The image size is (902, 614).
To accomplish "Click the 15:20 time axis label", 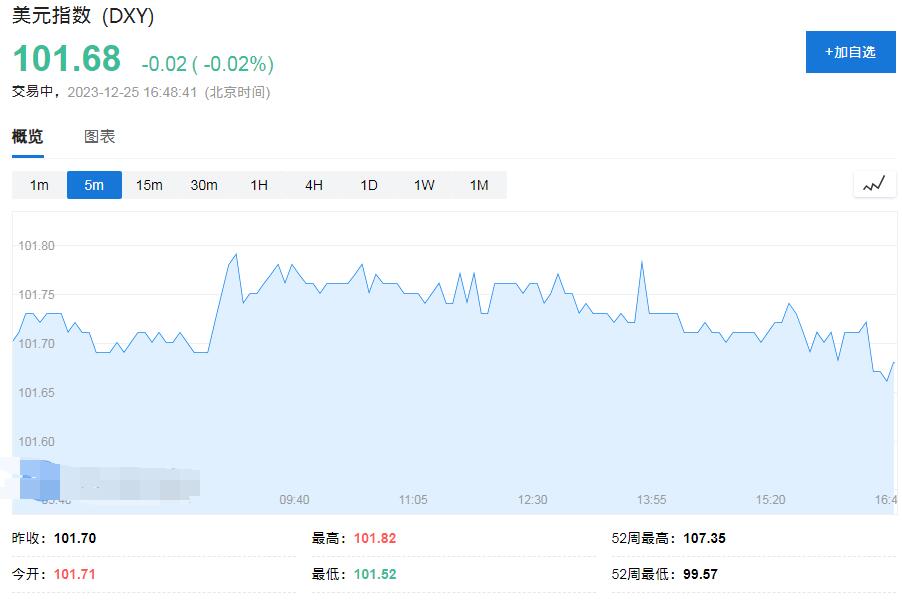I will pos(770,499).
